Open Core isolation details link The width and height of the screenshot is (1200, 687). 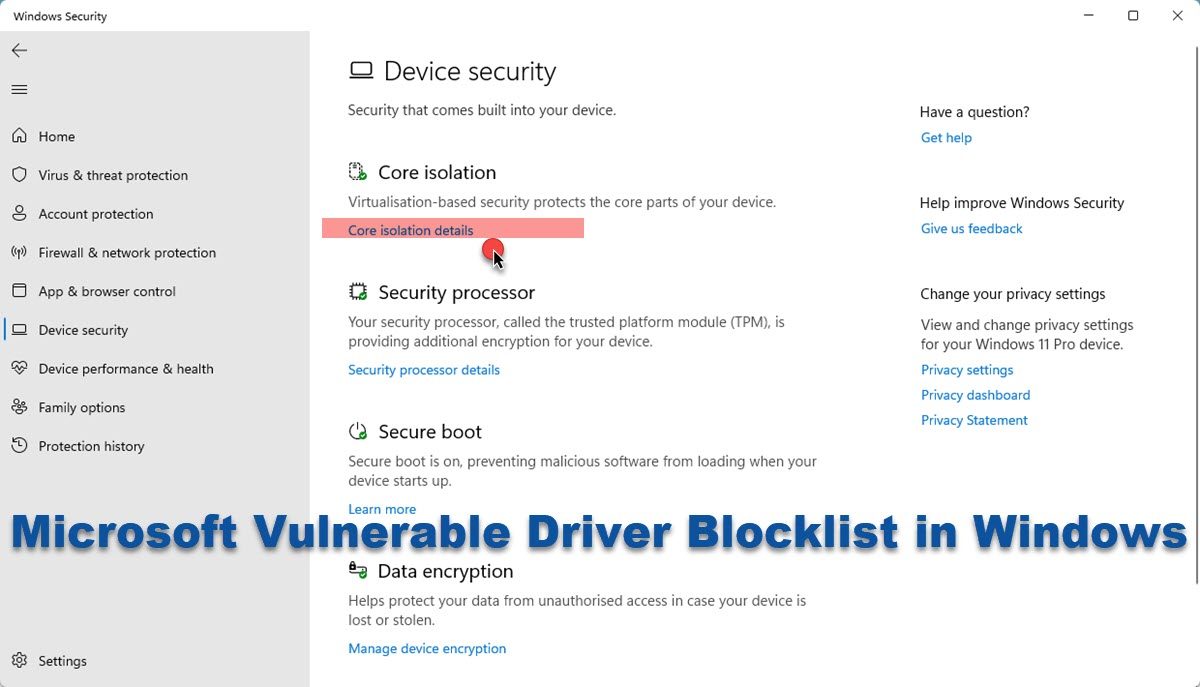[411, 230]
